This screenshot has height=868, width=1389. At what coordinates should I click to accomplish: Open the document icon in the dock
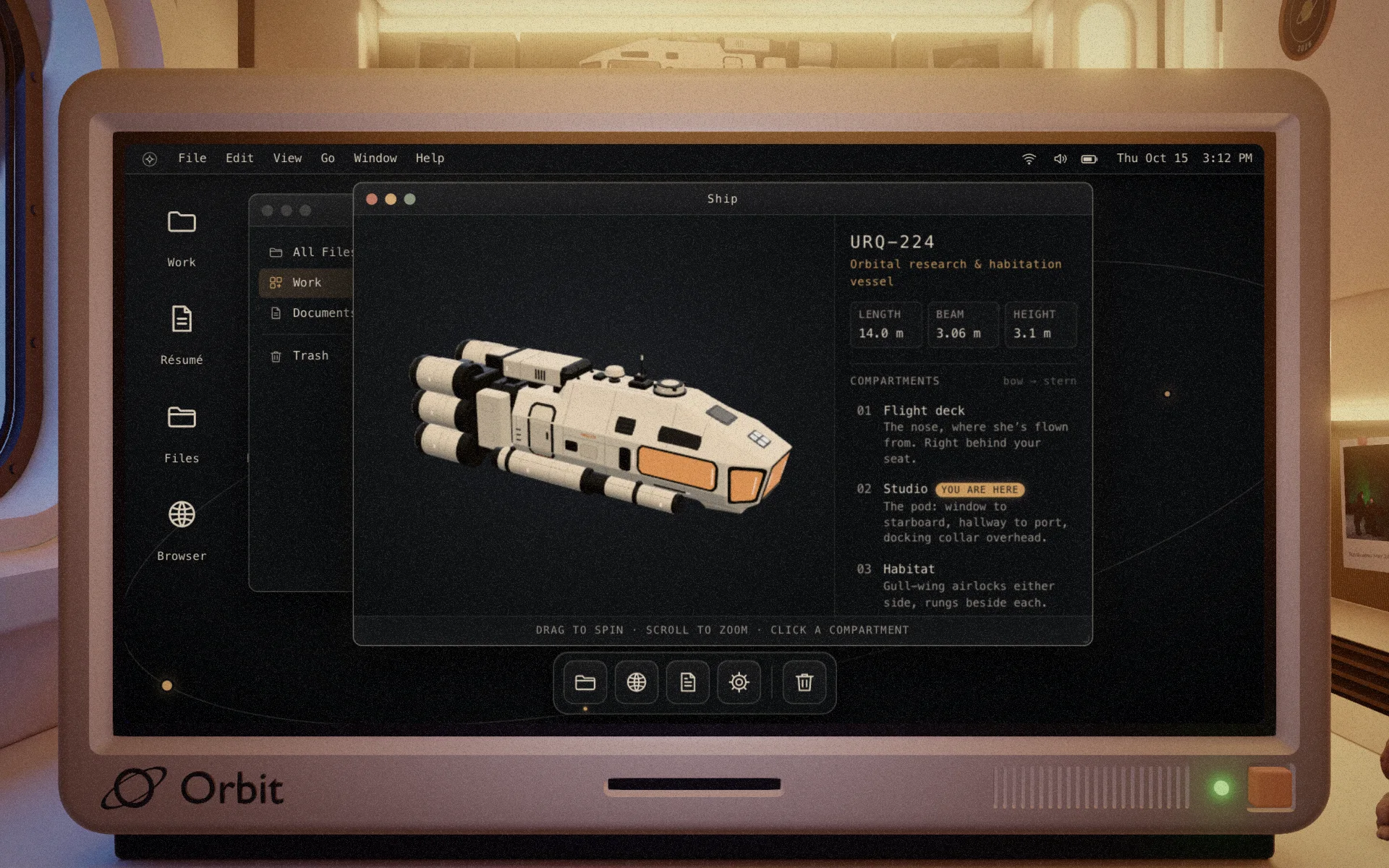[x=687, y=682]
